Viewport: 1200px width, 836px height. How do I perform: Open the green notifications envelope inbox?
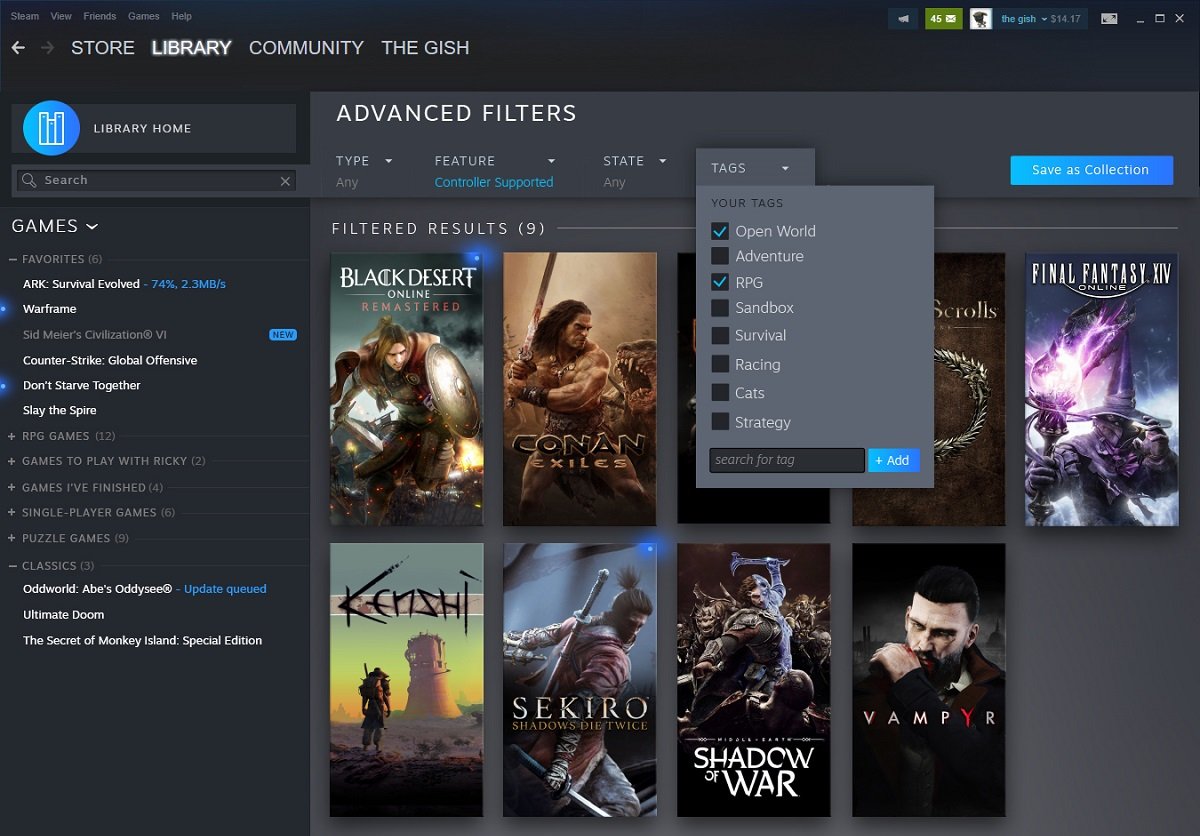click(x=943, y=19)
